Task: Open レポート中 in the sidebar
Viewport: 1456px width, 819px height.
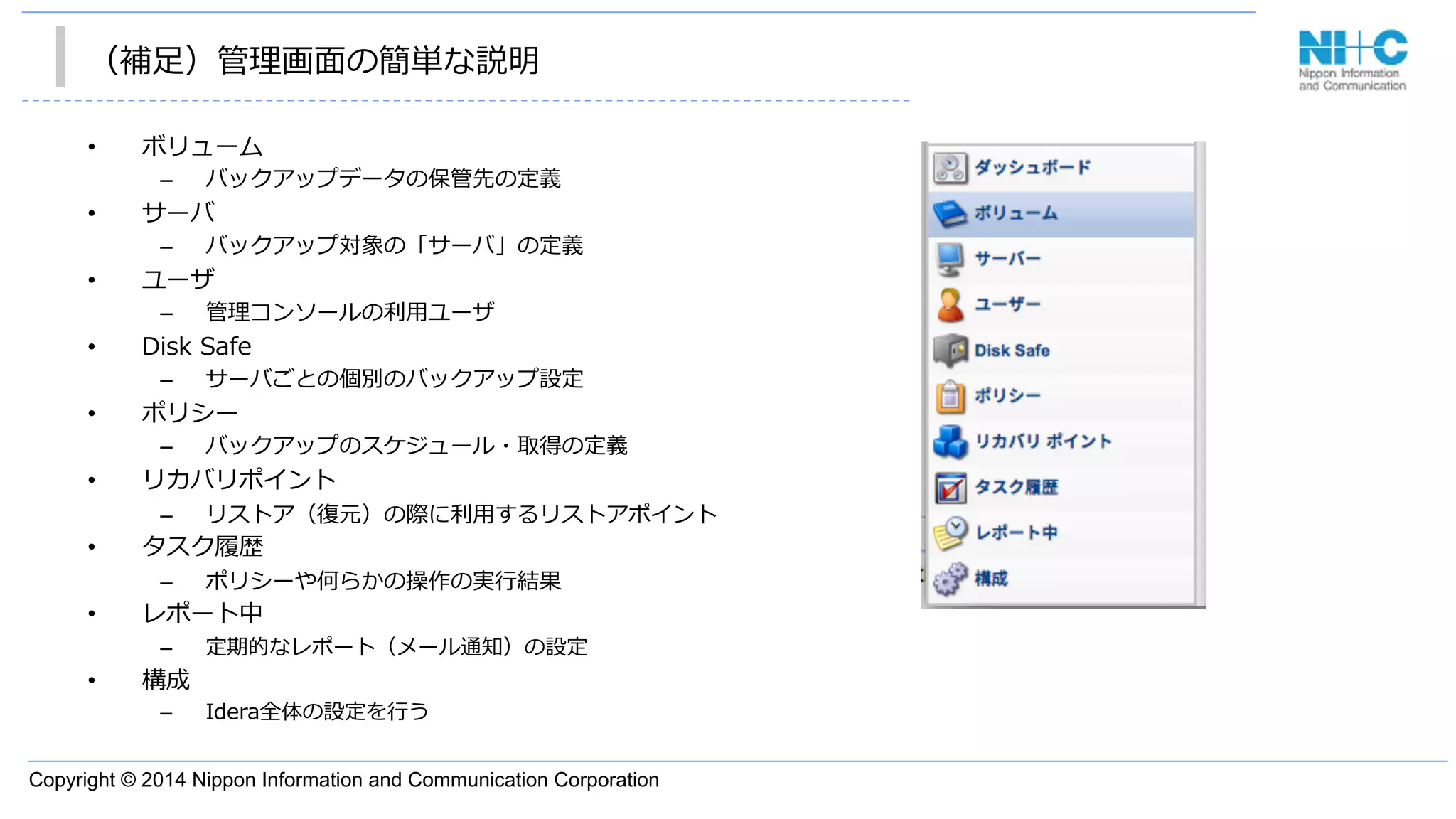Action: (1062, 532)
